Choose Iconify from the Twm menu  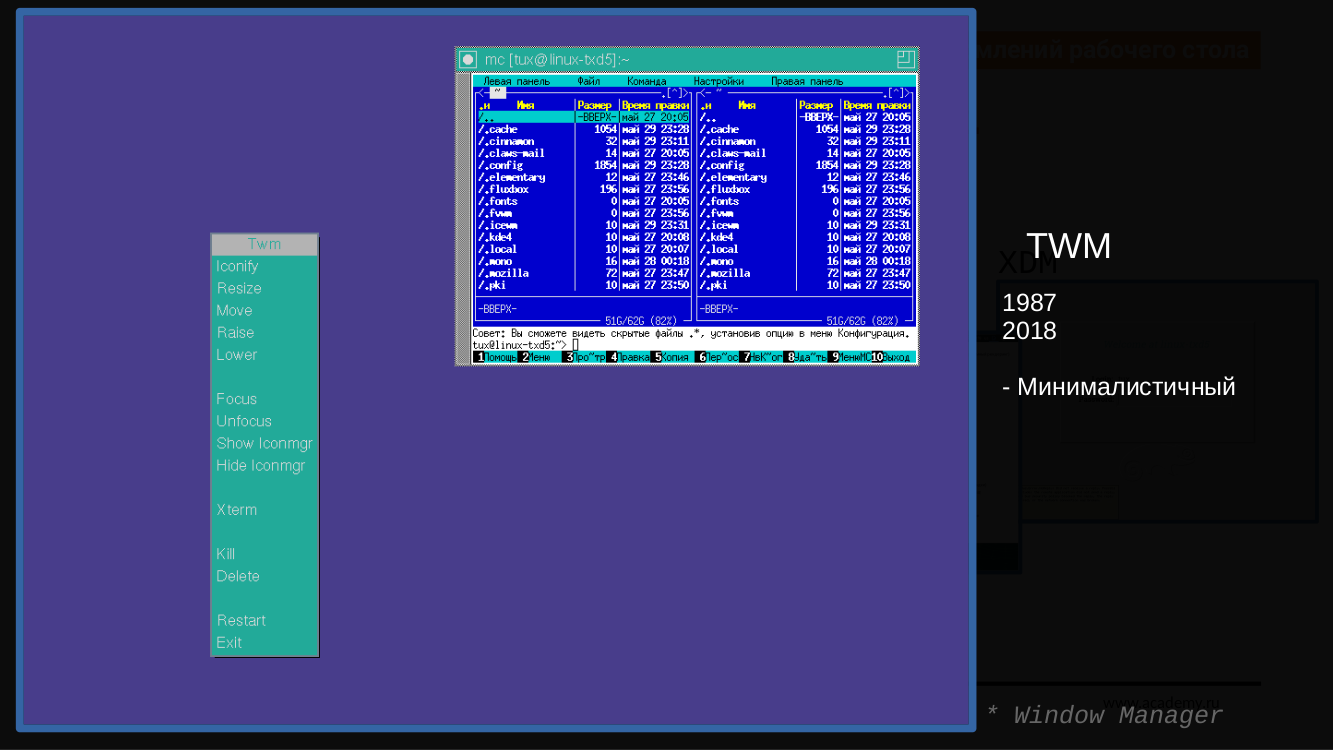coord(265,266)
